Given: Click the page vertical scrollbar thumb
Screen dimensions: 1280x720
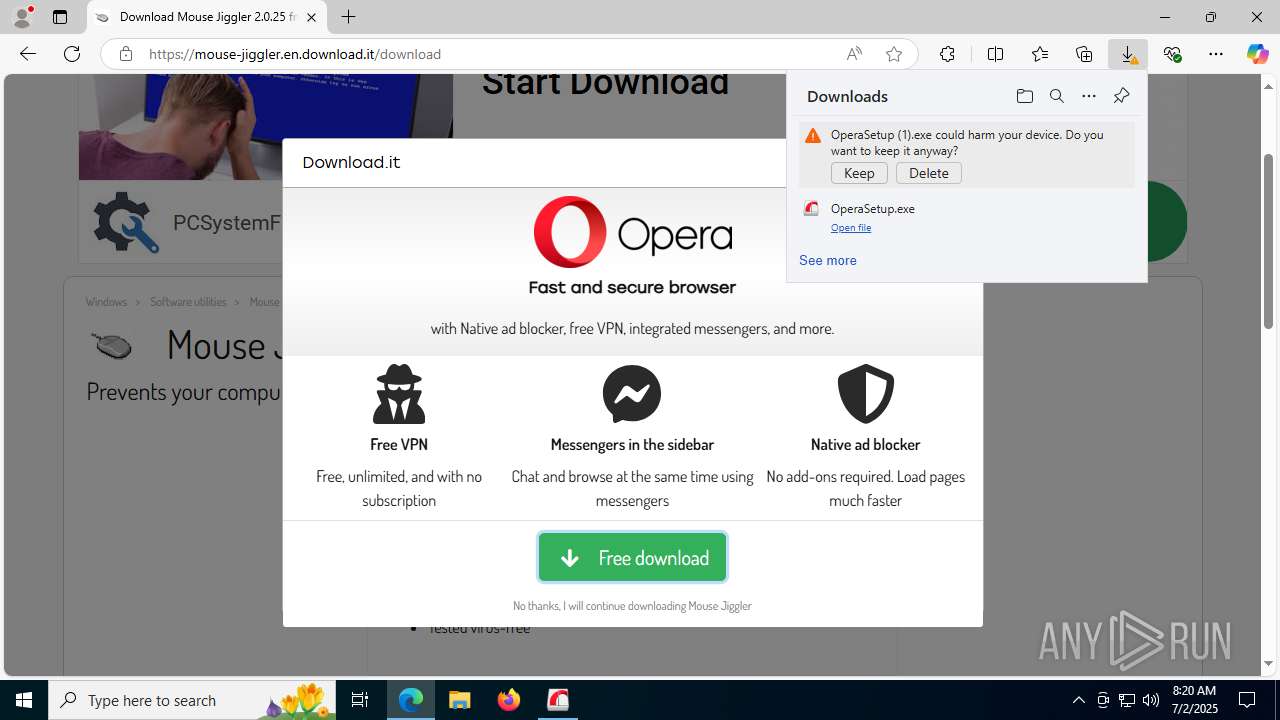Looking at the screenshot, I should 1269,241.
